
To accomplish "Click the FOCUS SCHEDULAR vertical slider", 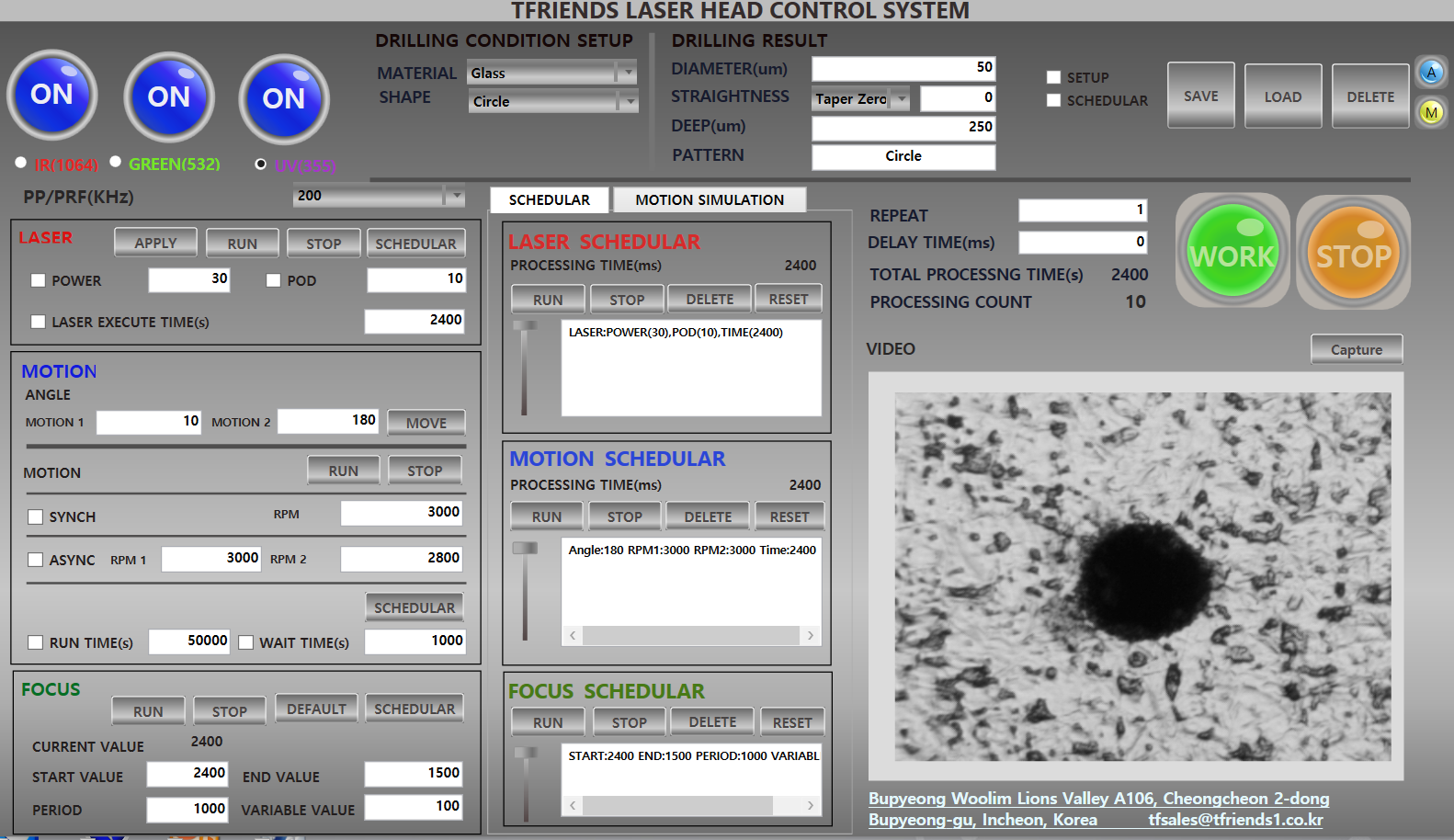I will [x=526, y=784].
